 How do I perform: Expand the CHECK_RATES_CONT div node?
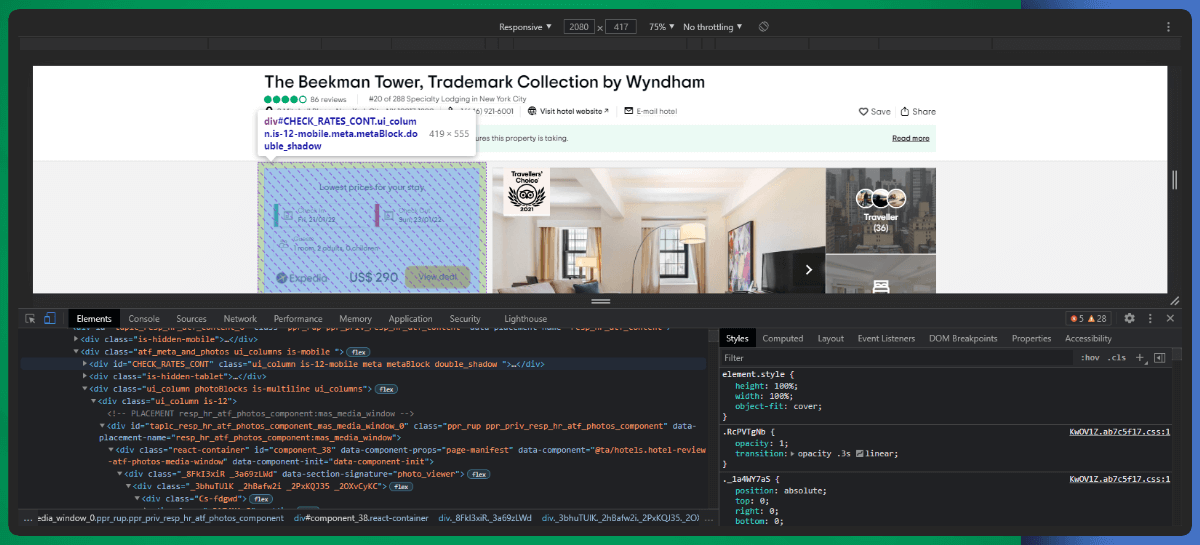pos(84,364)
